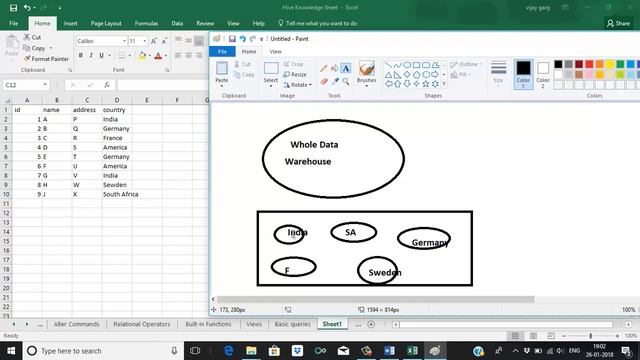Click Format Painter in Excel
The height and width of the screenshot is (360, 640).
click(46, 59)
